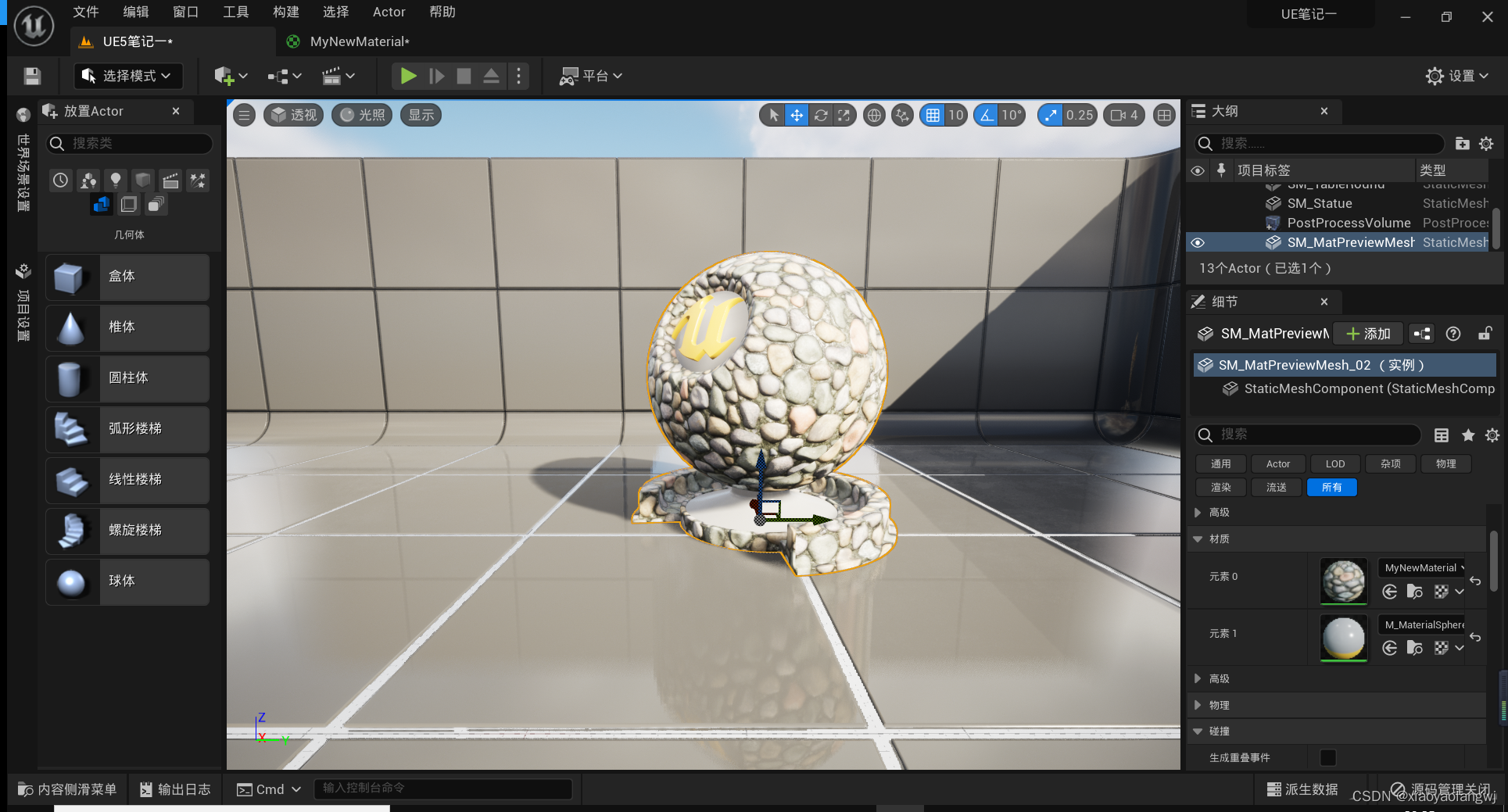Toggle visibility eye of SM_MatPreviewMesh row

coord(1198,242)
